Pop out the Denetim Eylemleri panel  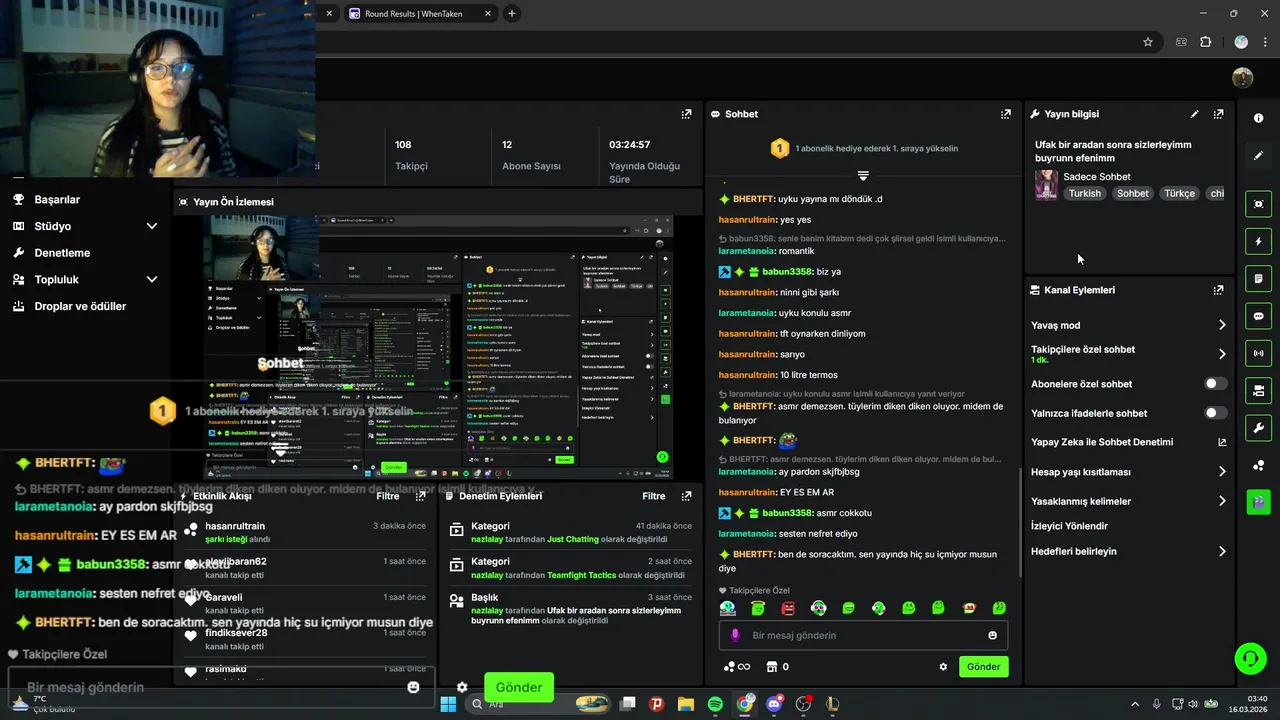[x=686, y=496]
